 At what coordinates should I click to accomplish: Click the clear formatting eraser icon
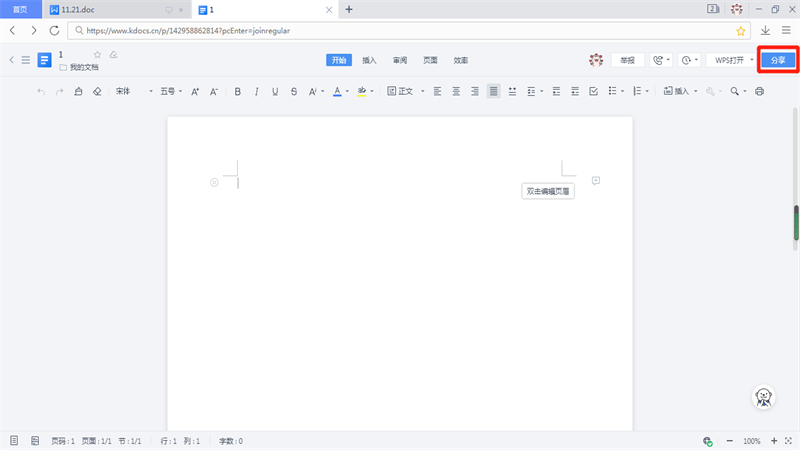coord(97,91)
